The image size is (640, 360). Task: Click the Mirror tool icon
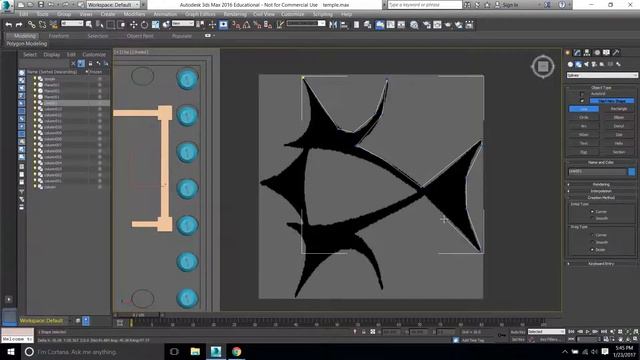tap(333, 25)
